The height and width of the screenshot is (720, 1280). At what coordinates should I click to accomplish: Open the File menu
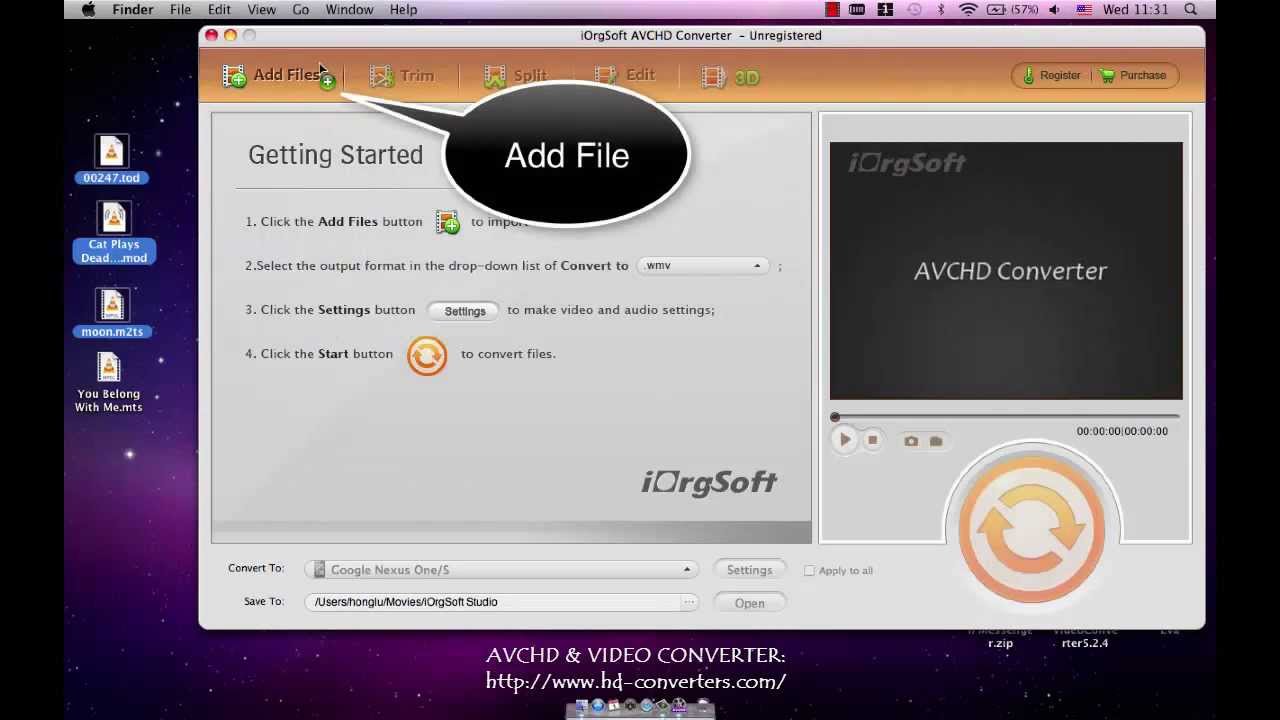[180, 10]
